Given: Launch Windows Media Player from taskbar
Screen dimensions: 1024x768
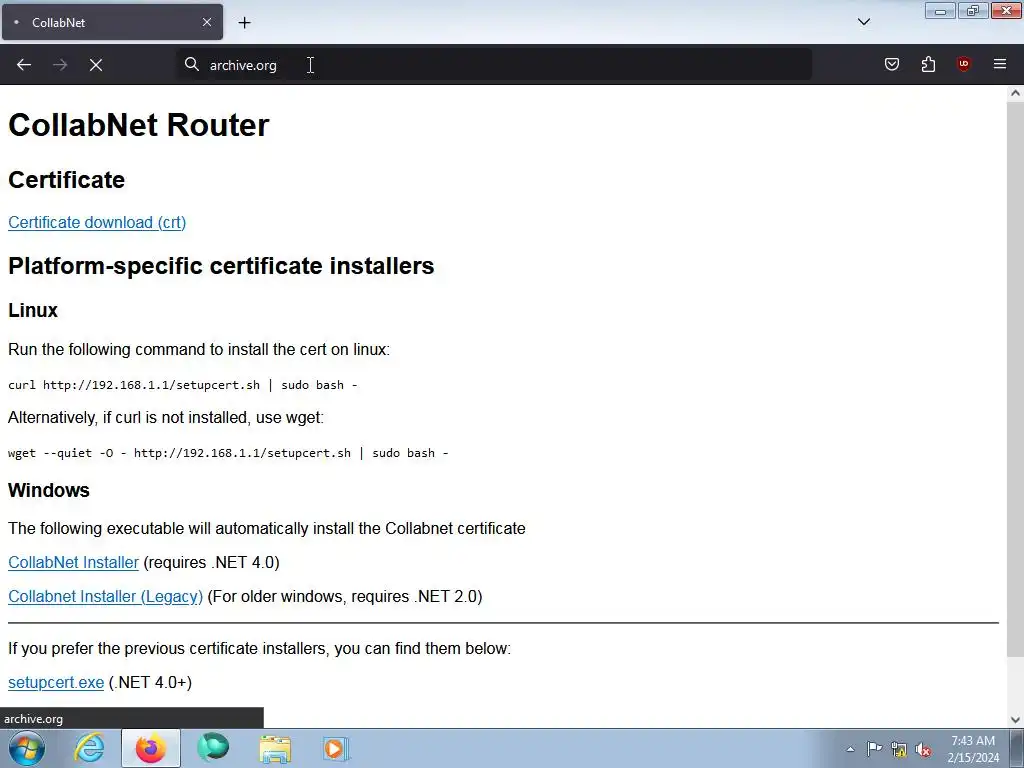Looking at the screenshot, I should click(x=336, y=748).
